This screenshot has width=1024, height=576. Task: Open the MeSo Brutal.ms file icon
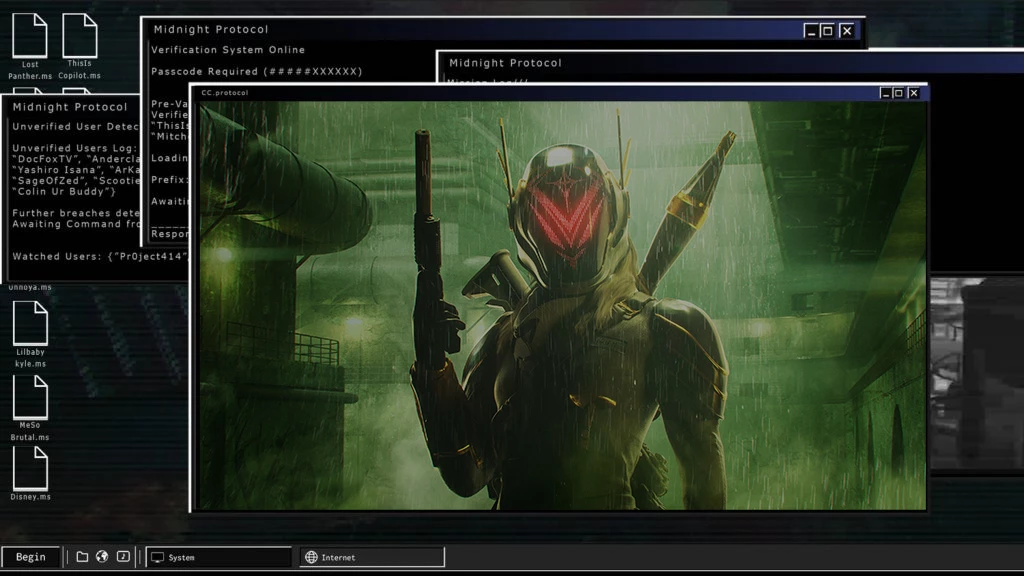[30, 408]
